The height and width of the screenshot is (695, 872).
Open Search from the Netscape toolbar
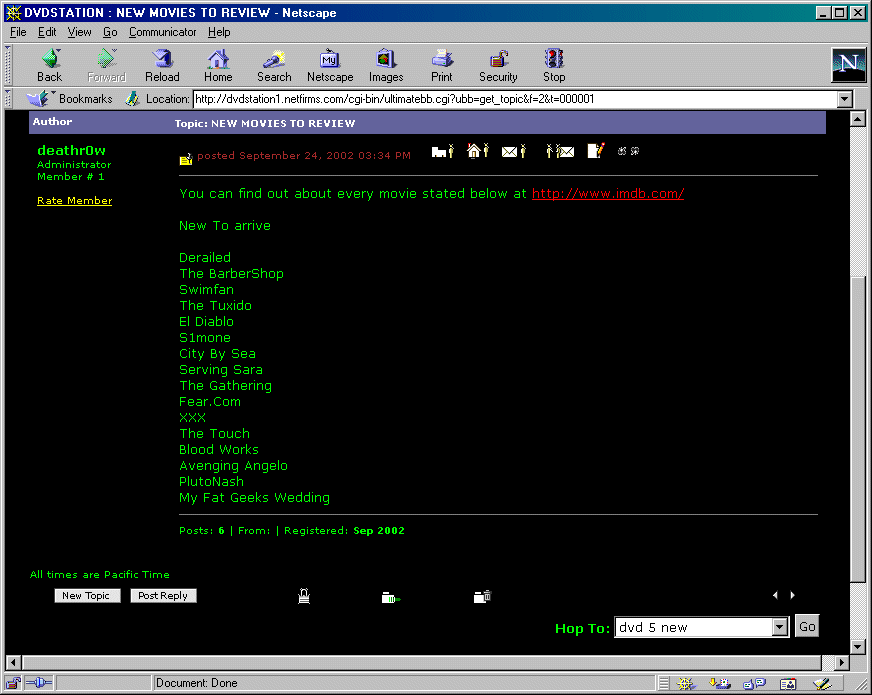coord(274,66)
